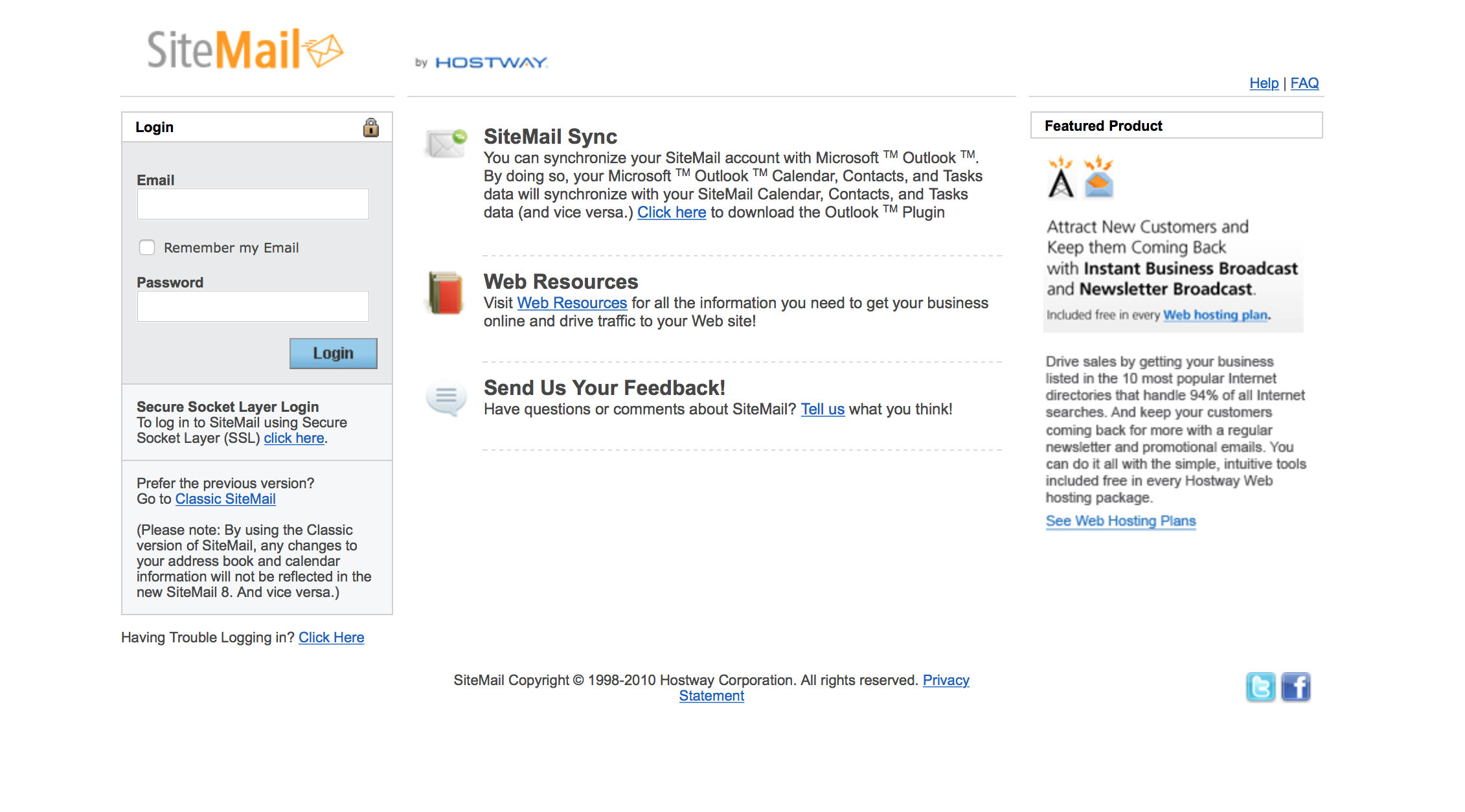Open the SSL login "click here" link
This screenshot has height=812, width=1465.
point(293,438)
